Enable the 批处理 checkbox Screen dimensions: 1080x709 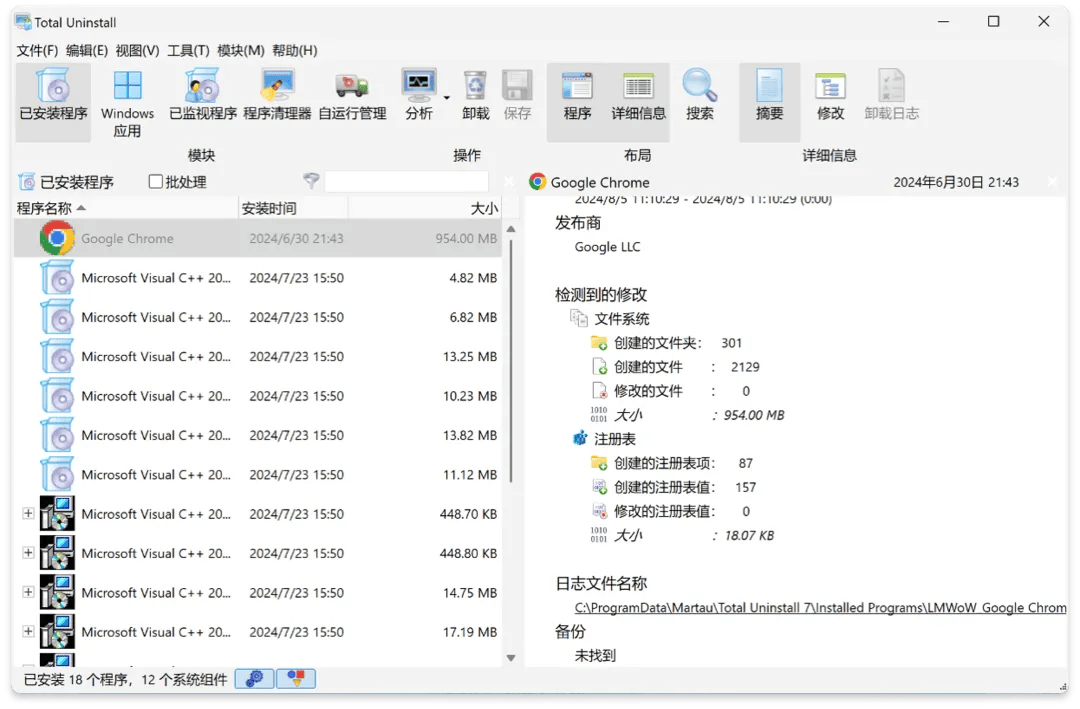tap(156, 182)
